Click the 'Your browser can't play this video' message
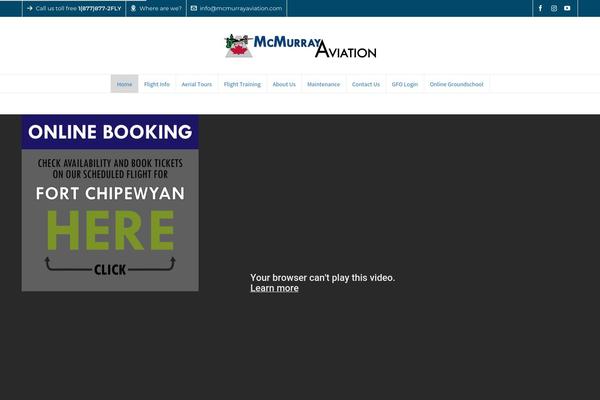 (322, 278)
